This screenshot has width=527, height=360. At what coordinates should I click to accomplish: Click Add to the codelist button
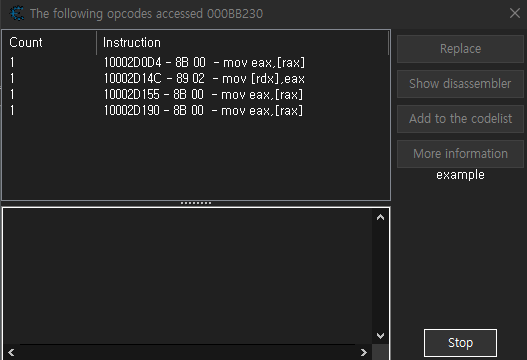pos(460,119)
